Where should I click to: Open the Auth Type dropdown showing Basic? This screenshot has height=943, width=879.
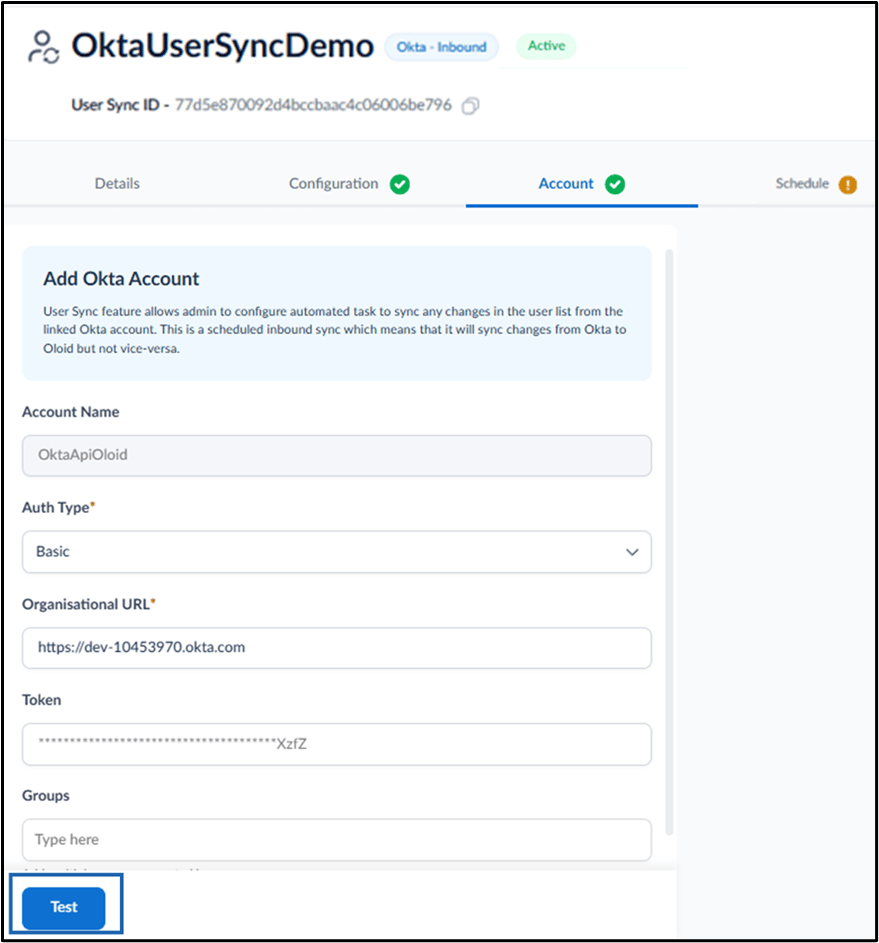pos(337,551)
